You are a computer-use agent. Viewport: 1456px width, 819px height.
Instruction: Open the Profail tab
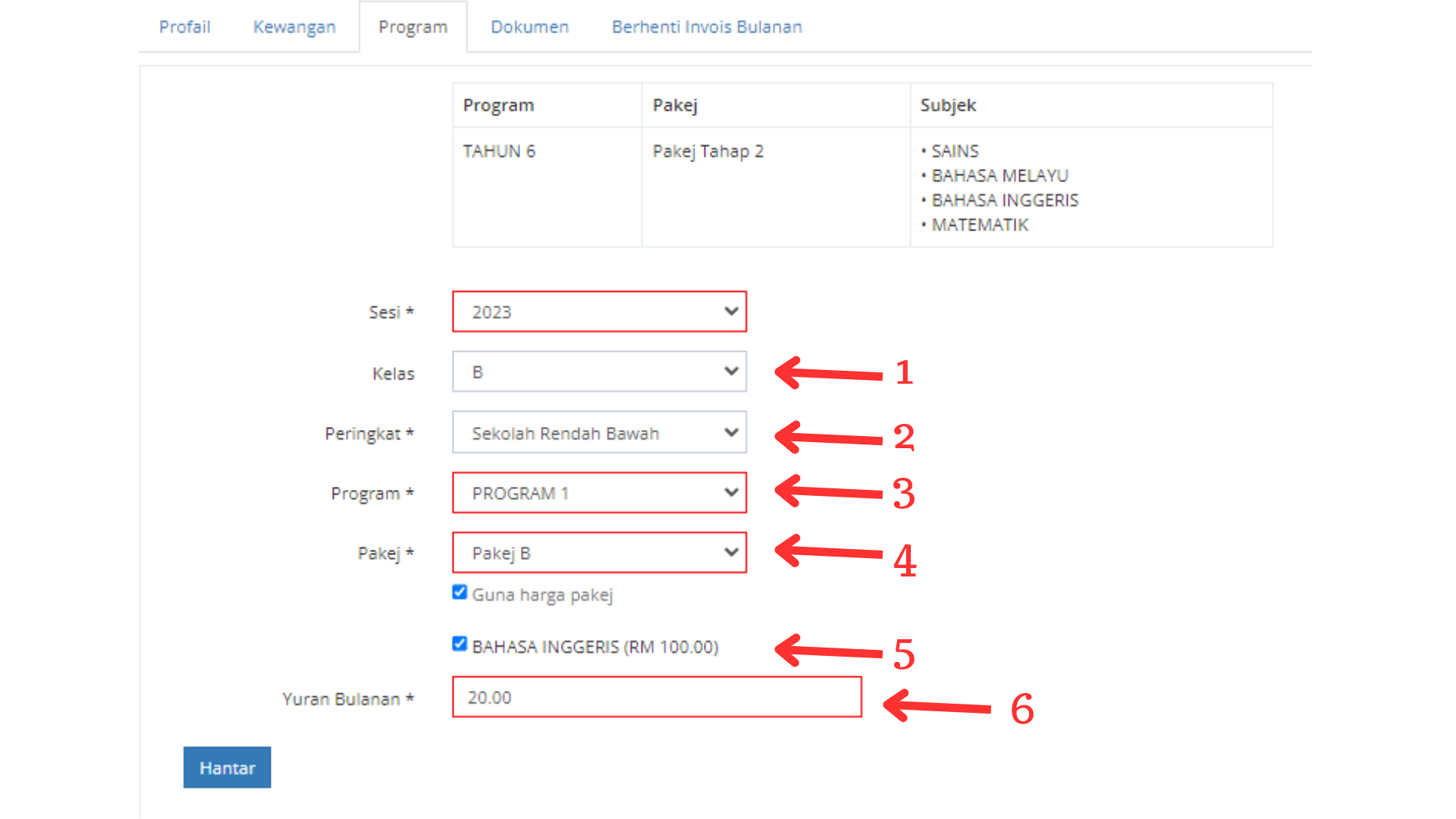tap(184, 27)
